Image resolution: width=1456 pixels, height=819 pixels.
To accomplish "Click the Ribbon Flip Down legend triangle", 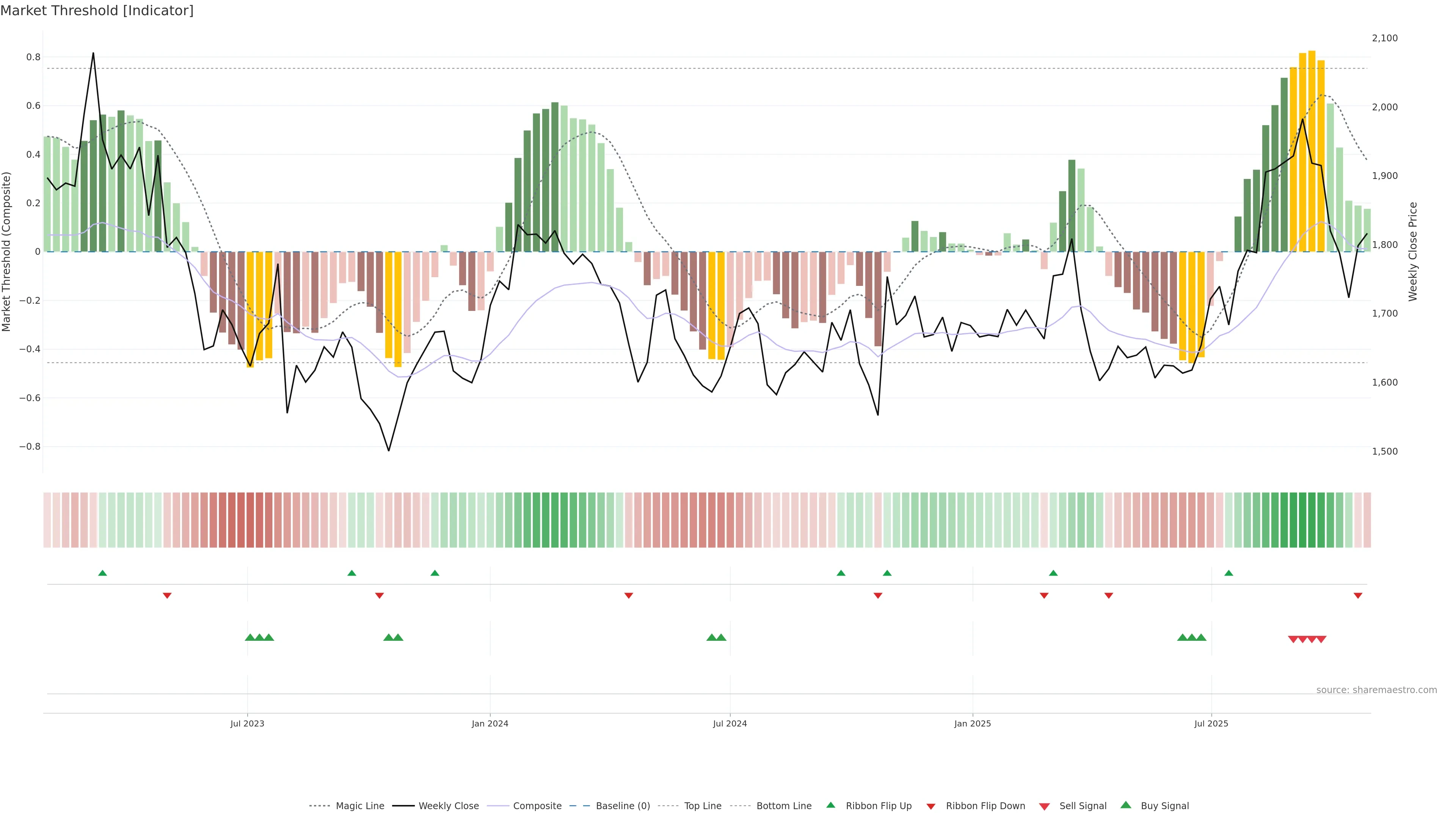I will point(930,806).
